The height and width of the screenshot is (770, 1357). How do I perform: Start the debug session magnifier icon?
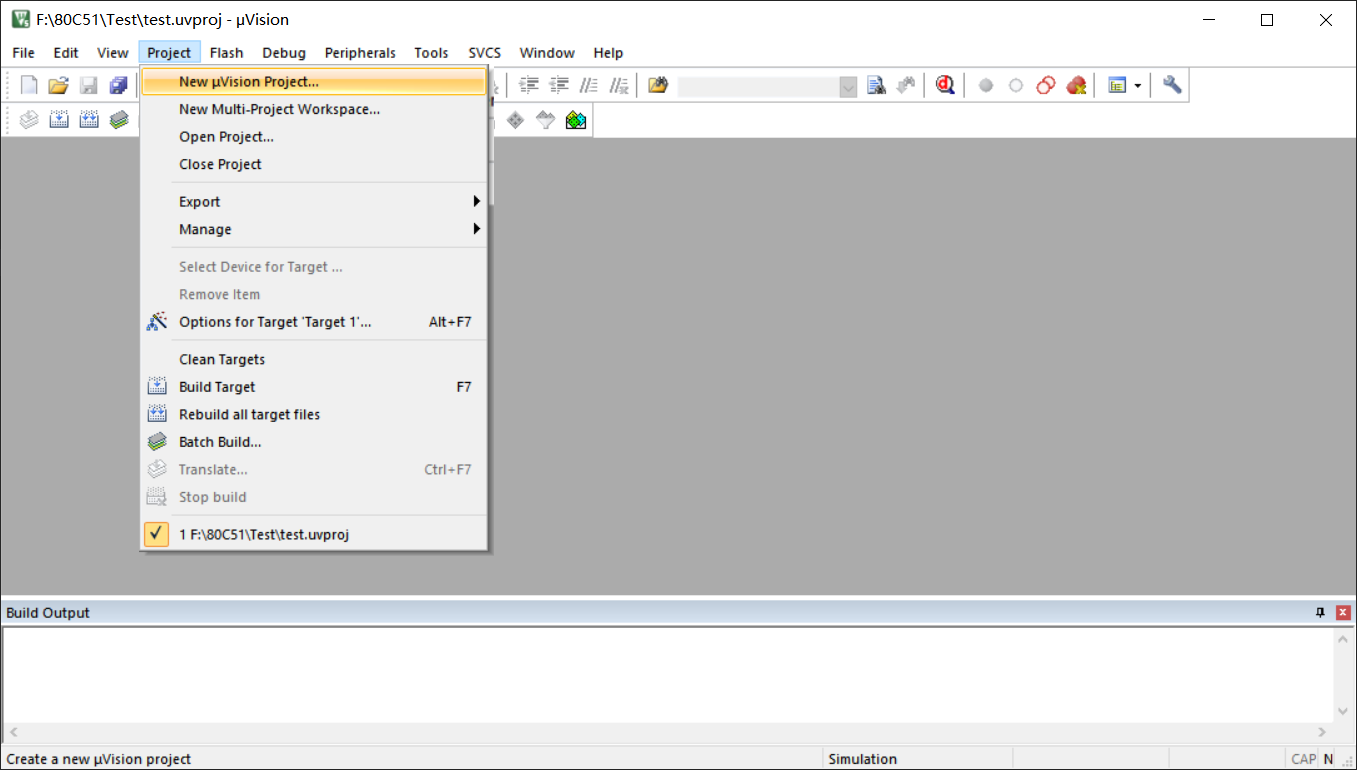[945, 86]
